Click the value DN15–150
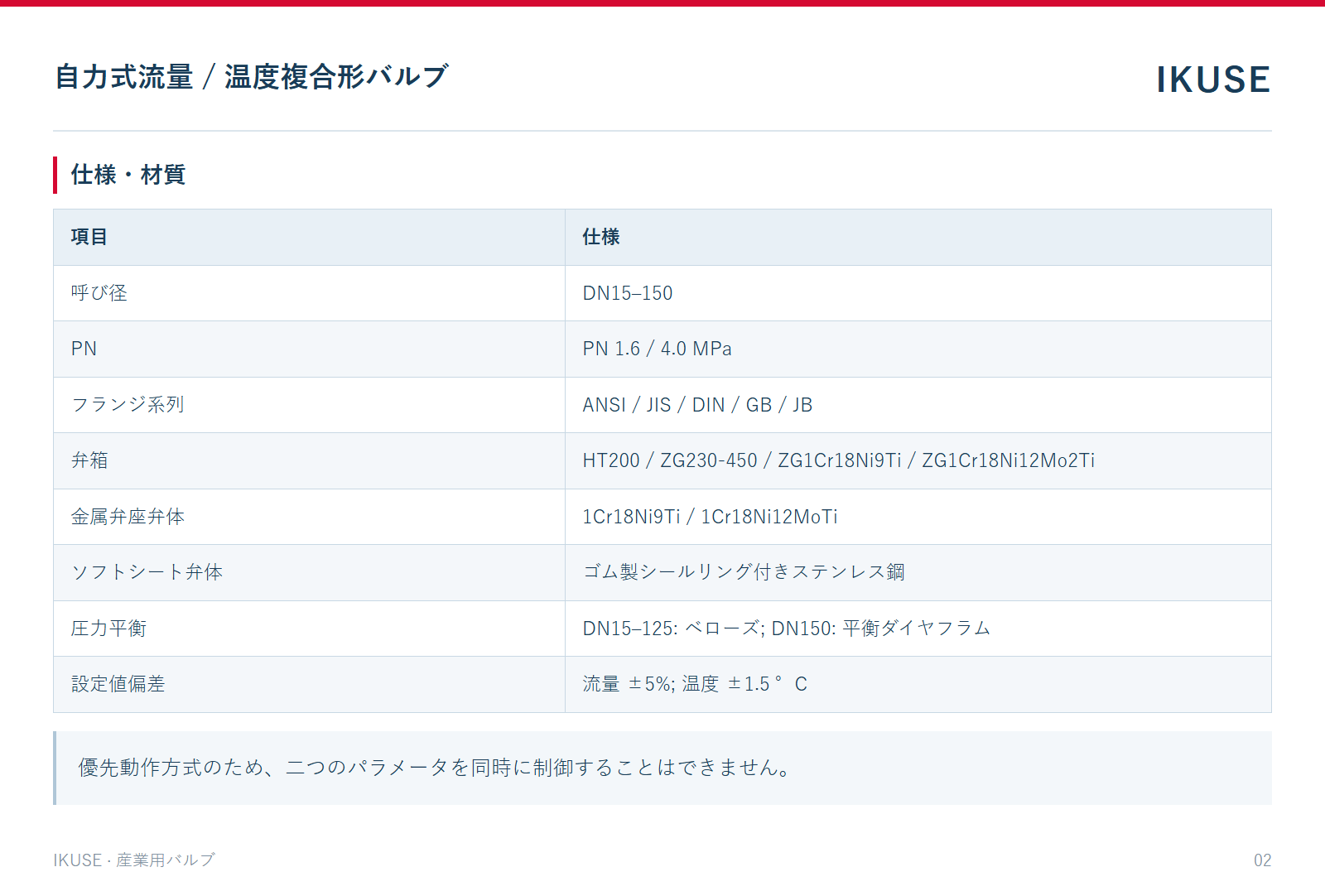The height and width of the screenshot is (896, 1325). pos(628,293)
